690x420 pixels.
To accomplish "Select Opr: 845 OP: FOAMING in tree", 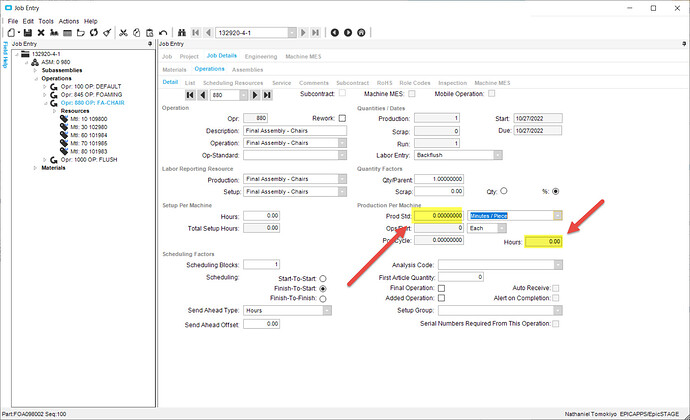I will click(92, 95).
